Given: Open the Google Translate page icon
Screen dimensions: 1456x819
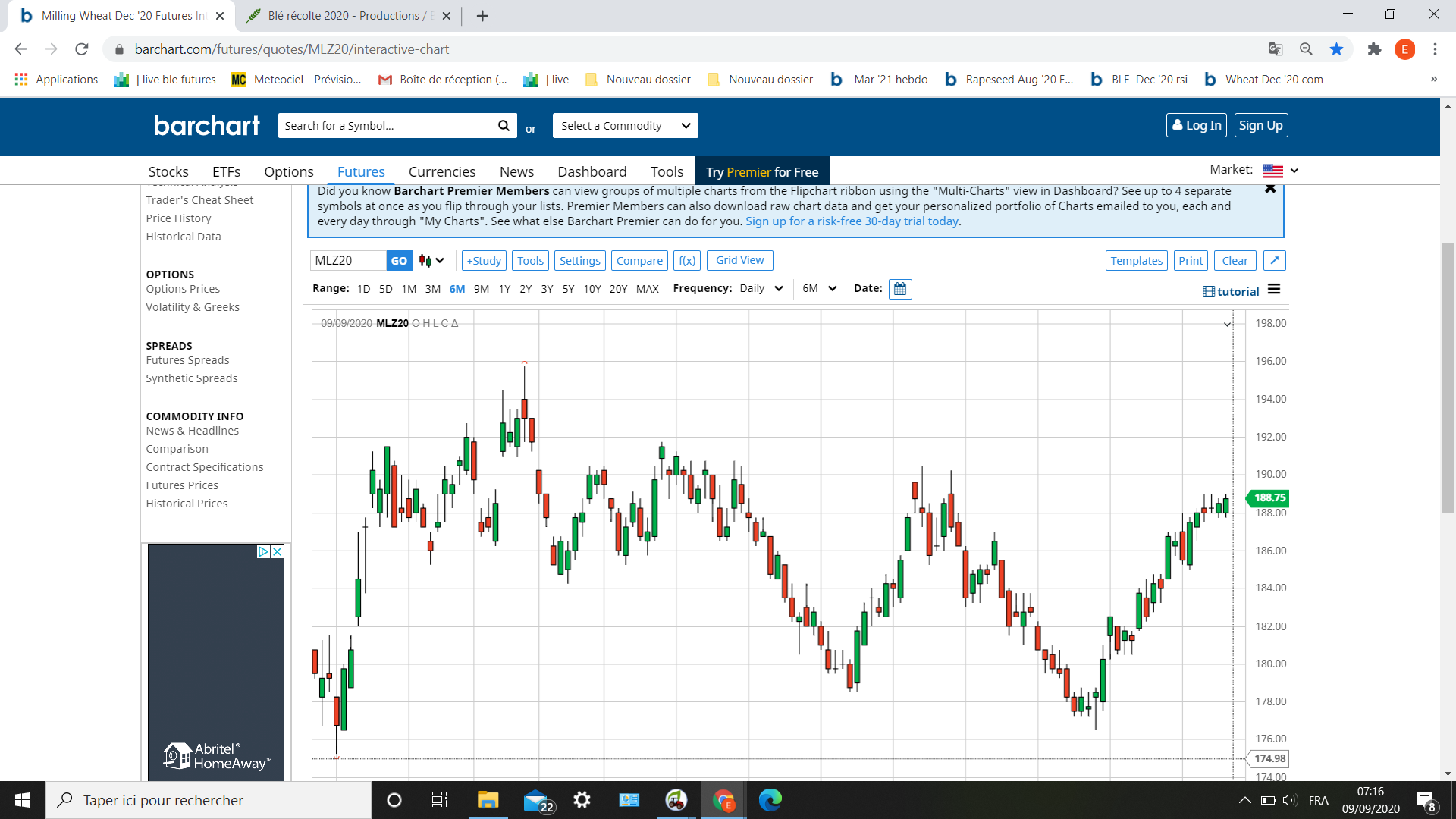Looking at the screenshot, I should tap(1276, 49).
